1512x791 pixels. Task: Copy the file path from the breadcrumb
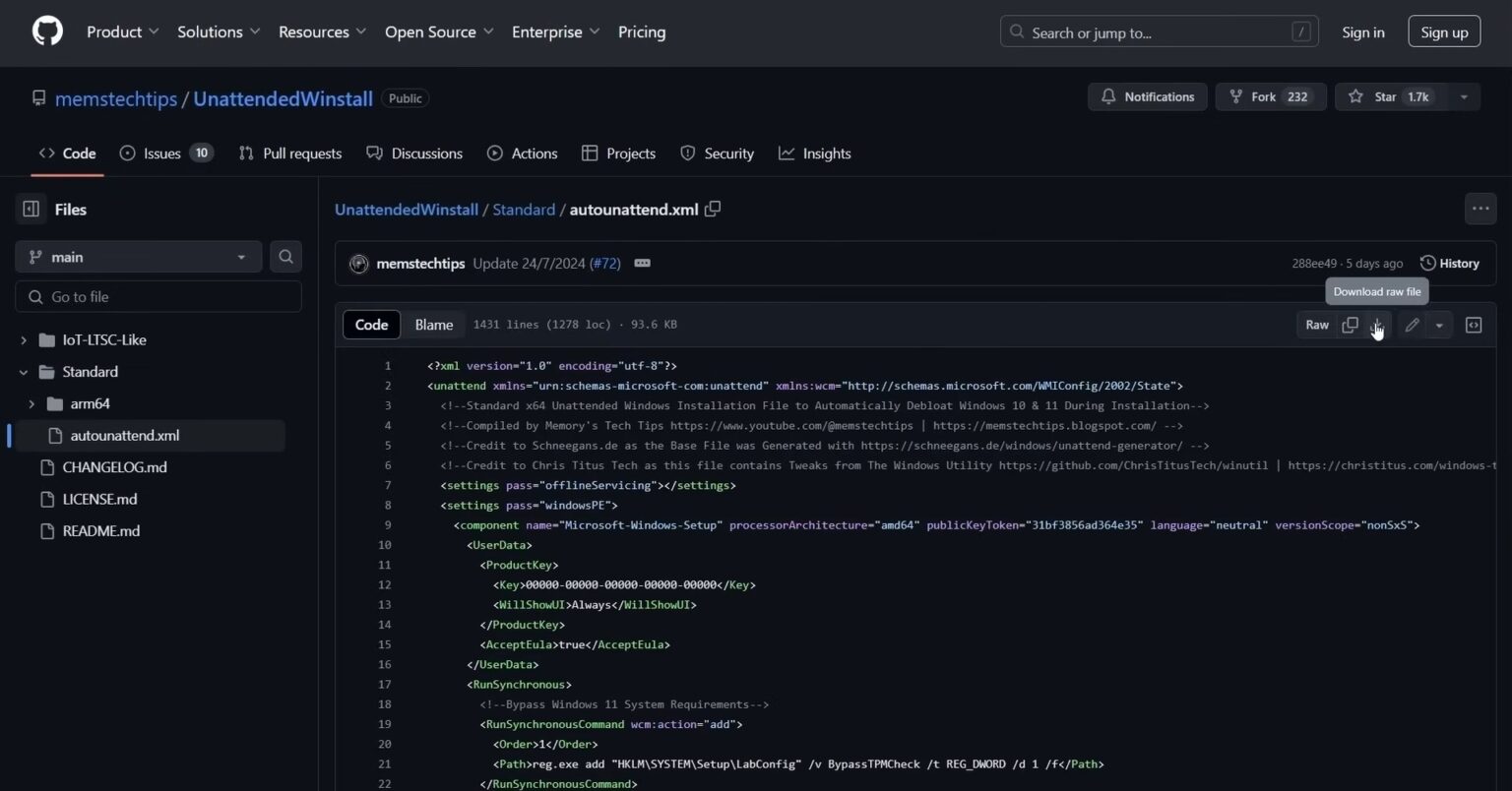pyautogui.click(x=713, y=209)
